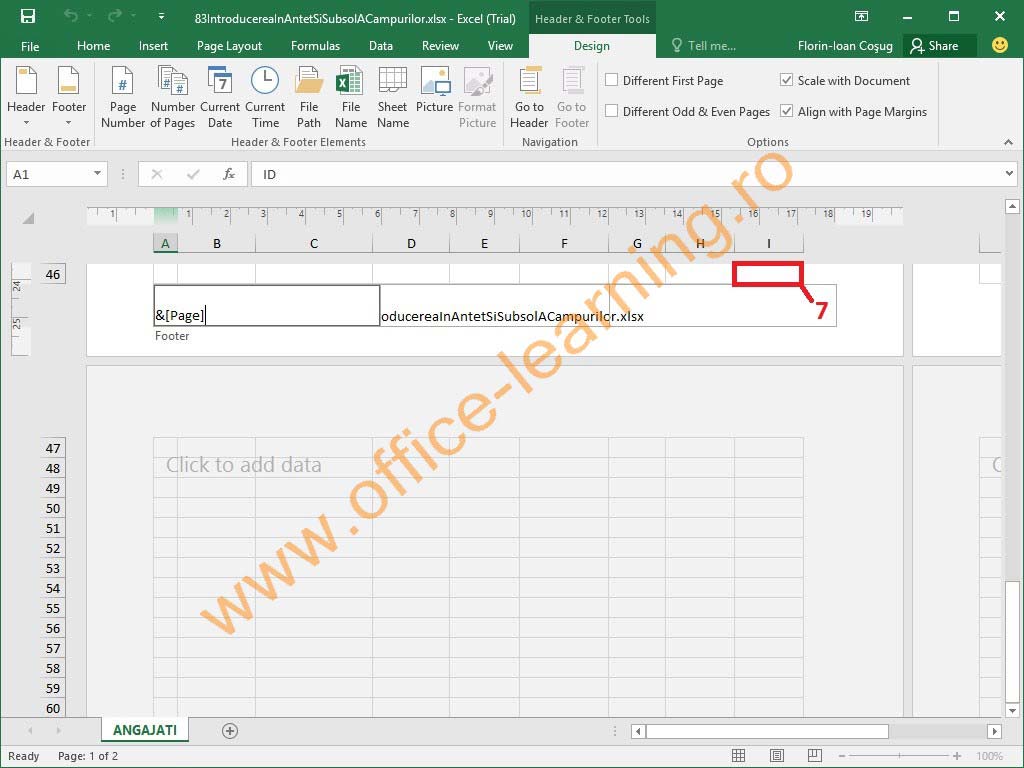Confirm the formula bar entry
This screenshot has height=768, width=1024.
(x=193, y=174)
